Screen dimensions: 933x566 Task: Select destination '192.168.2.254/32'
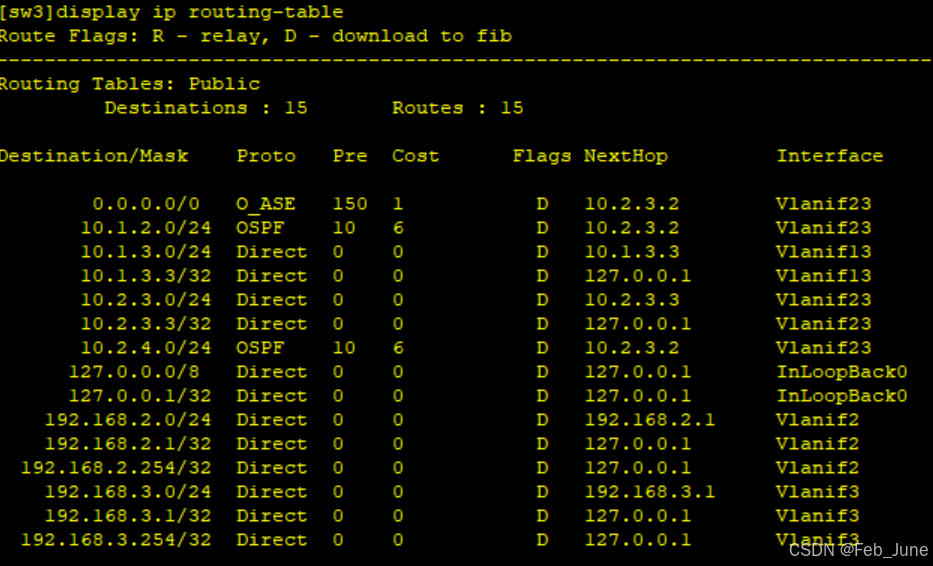coord(117,468)
